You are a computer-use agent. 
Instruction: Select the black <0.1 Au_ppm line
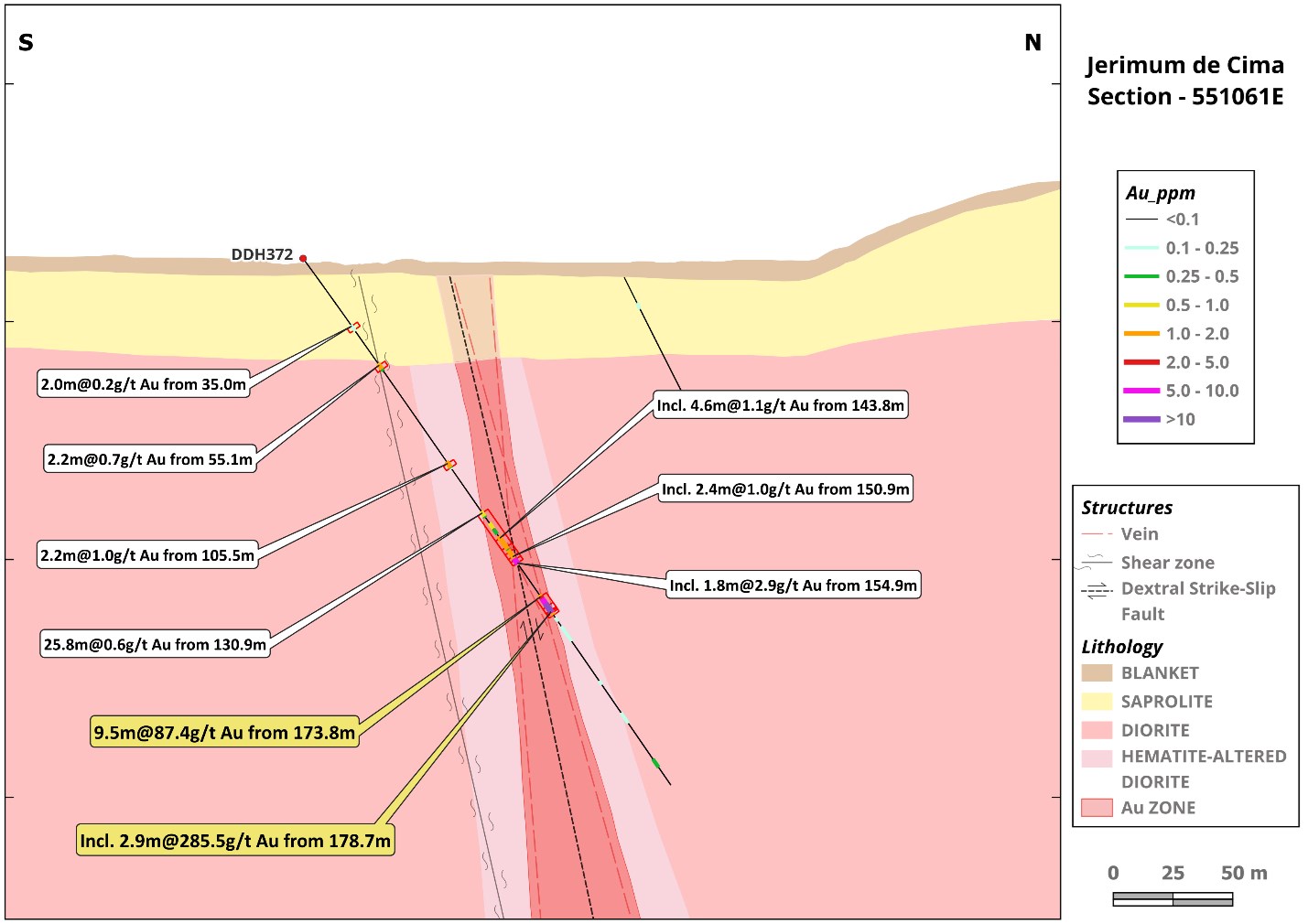point(1141,220)
